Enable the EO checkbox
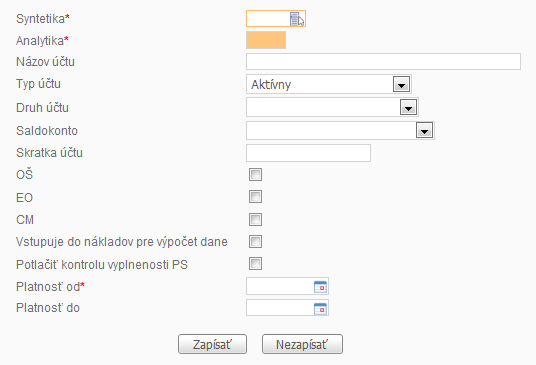536x365 pixels. click(255, 197)
